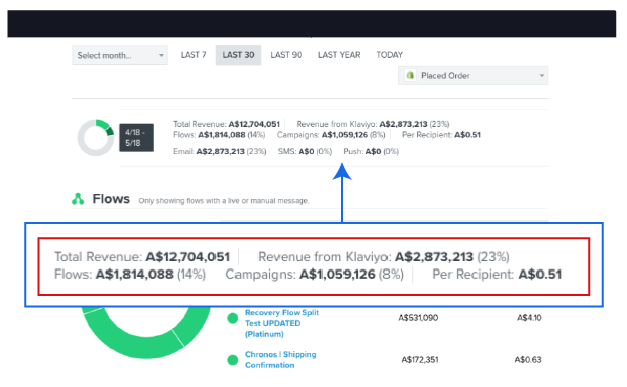Click the A$172,351 revenue value
This screenshot has height=387, width=627.
click(420, 359)
